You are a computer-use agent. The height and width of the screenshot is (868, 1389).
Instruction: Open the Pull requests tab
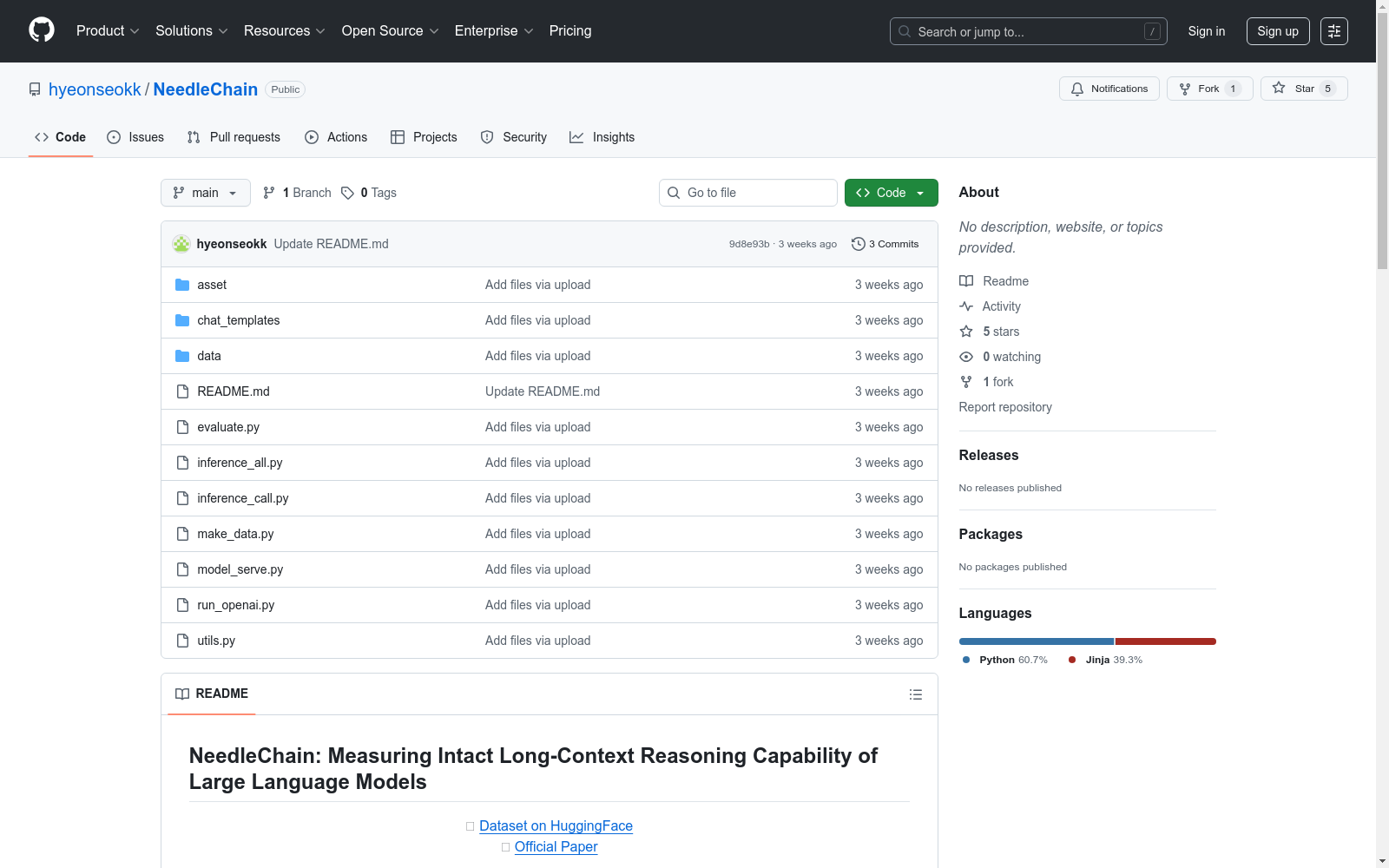pos(234,137)
